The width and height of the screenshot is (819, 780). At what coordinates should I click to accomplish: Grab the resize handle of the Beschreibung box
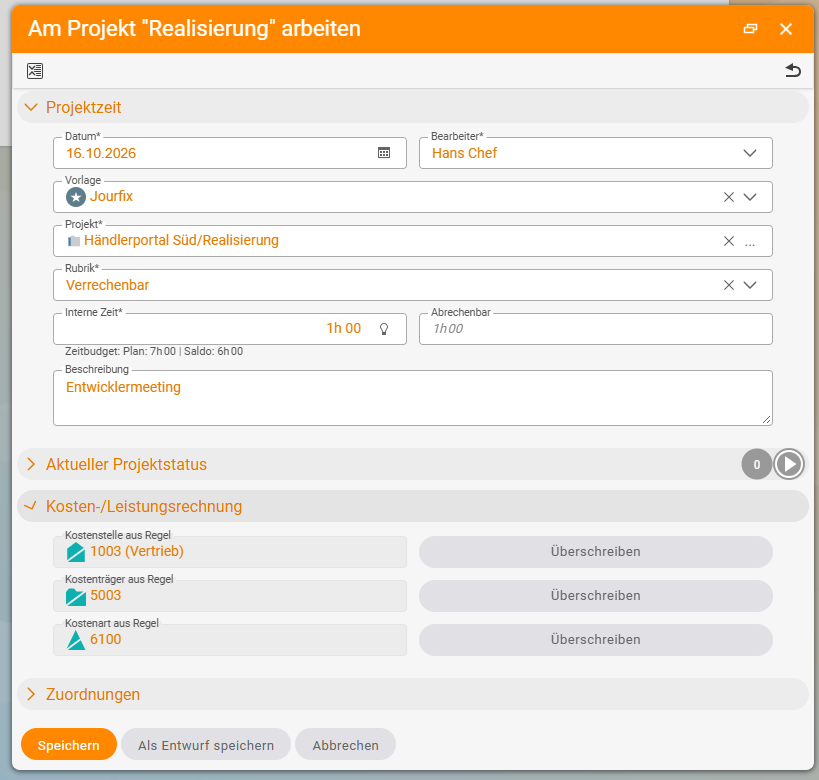(766, 419)
